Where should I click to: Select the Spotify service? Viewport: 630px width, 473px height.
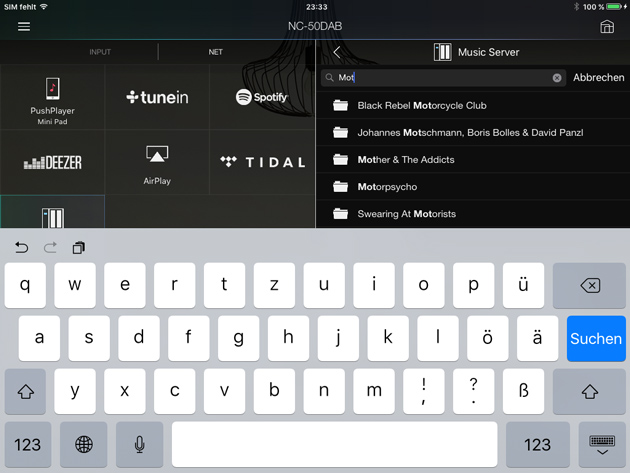click(262, 97)
